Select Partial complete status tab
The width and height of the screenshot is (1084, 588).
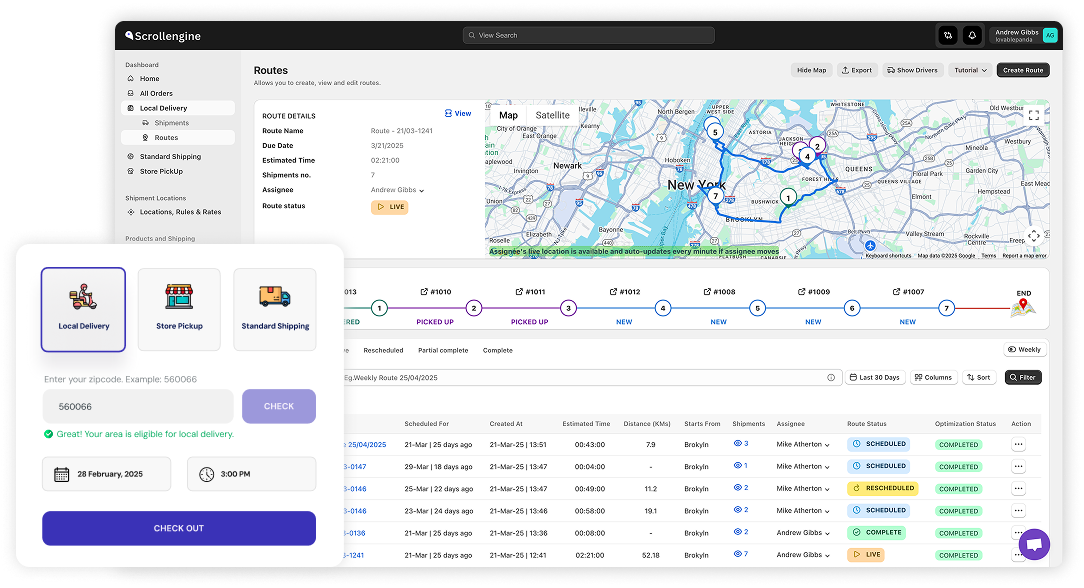click(x=443, y=350)
